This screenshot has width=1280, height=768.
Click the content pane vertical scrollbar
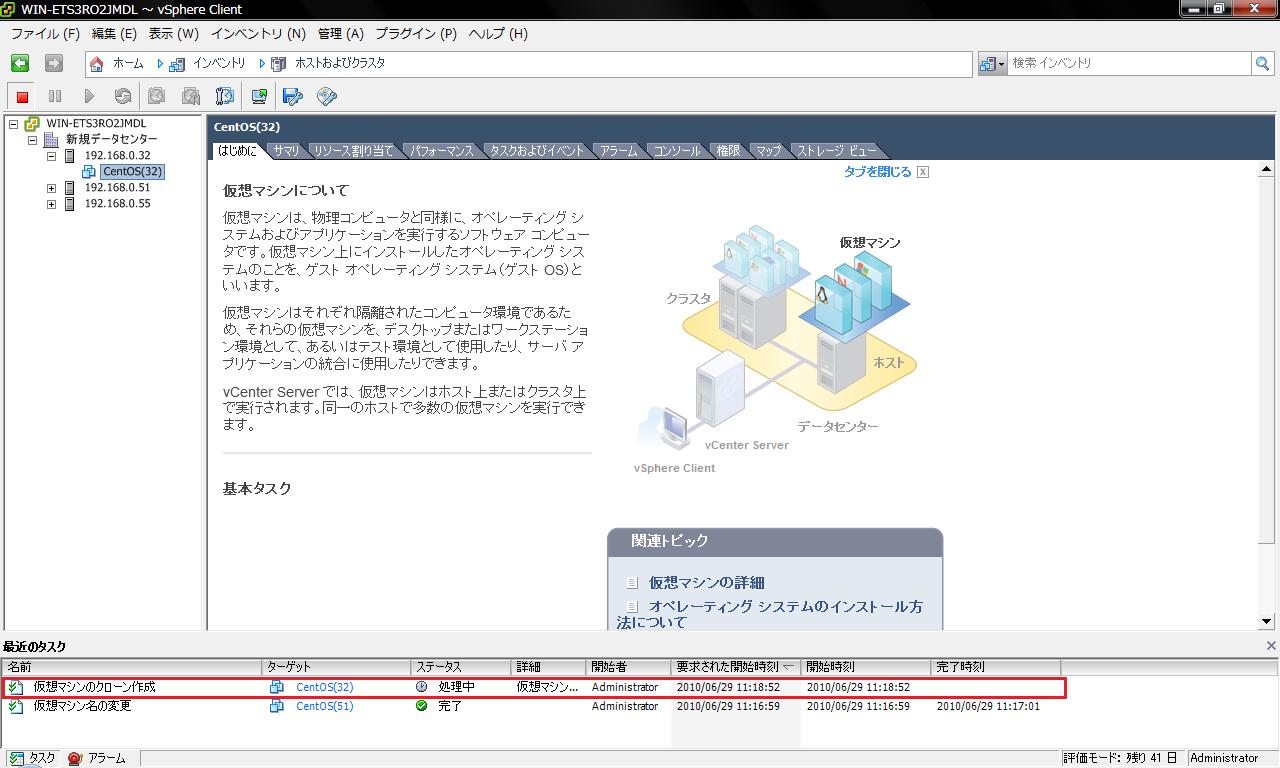(1266, 397)
